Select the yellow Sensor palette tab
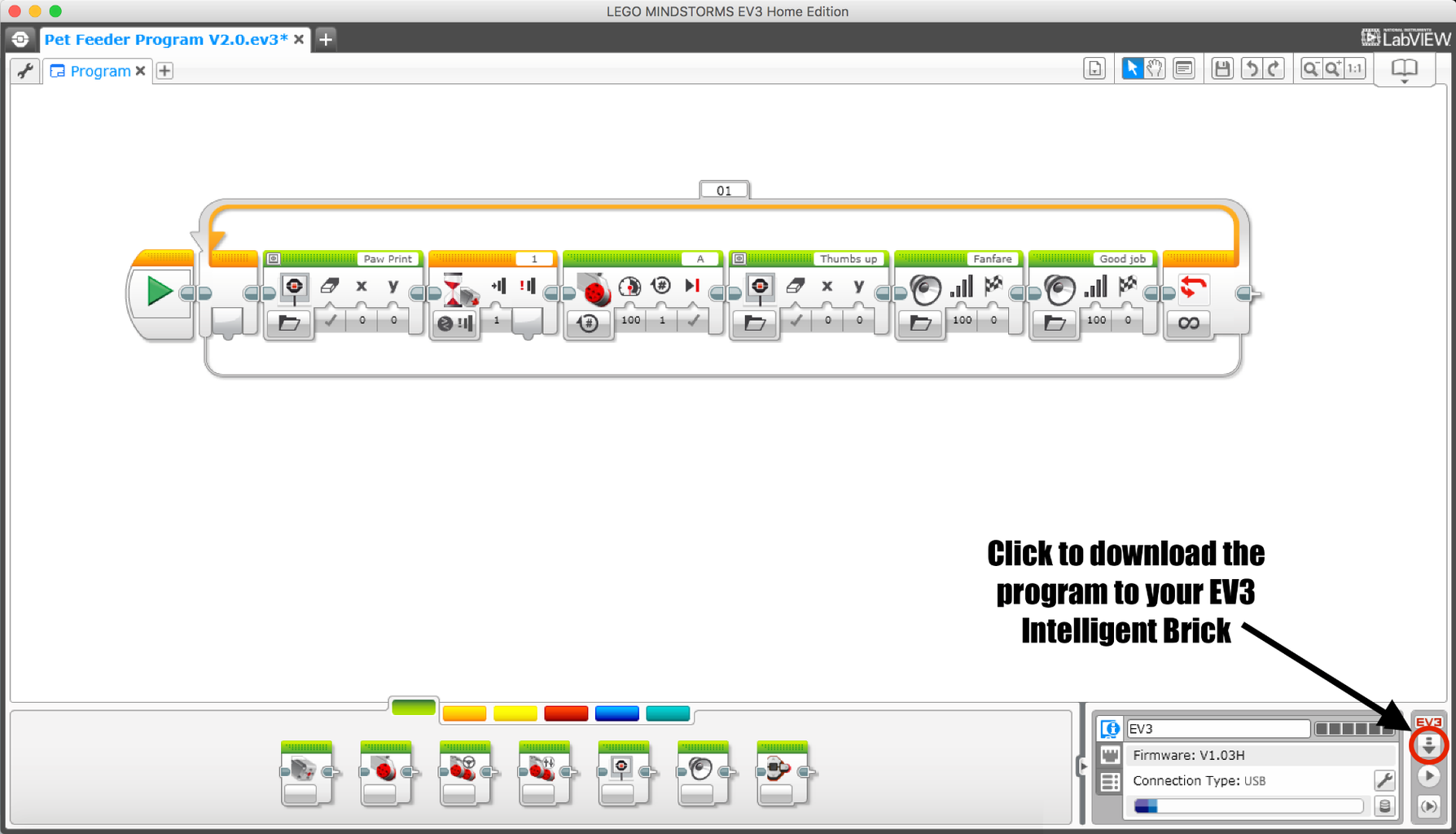The height and width of the screenshot is (834, 1456). coord(515,713)
